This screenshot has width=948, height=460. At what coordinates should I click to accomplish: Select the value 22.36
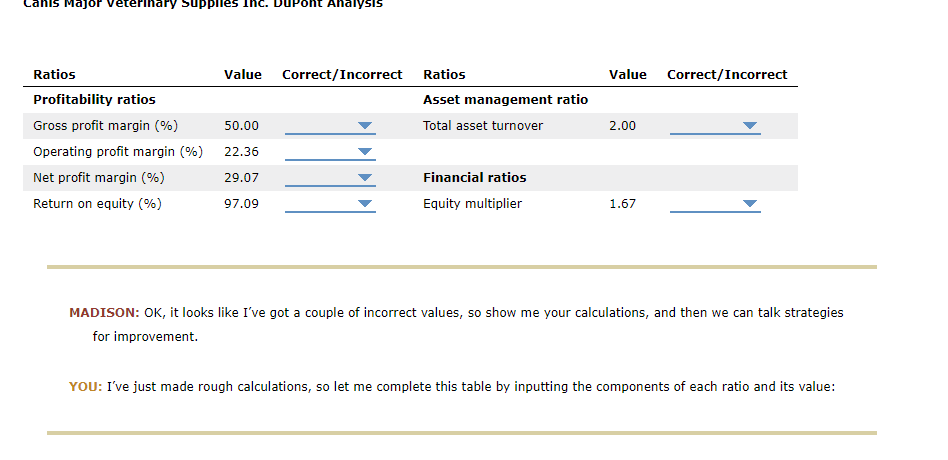pos(241,152)
